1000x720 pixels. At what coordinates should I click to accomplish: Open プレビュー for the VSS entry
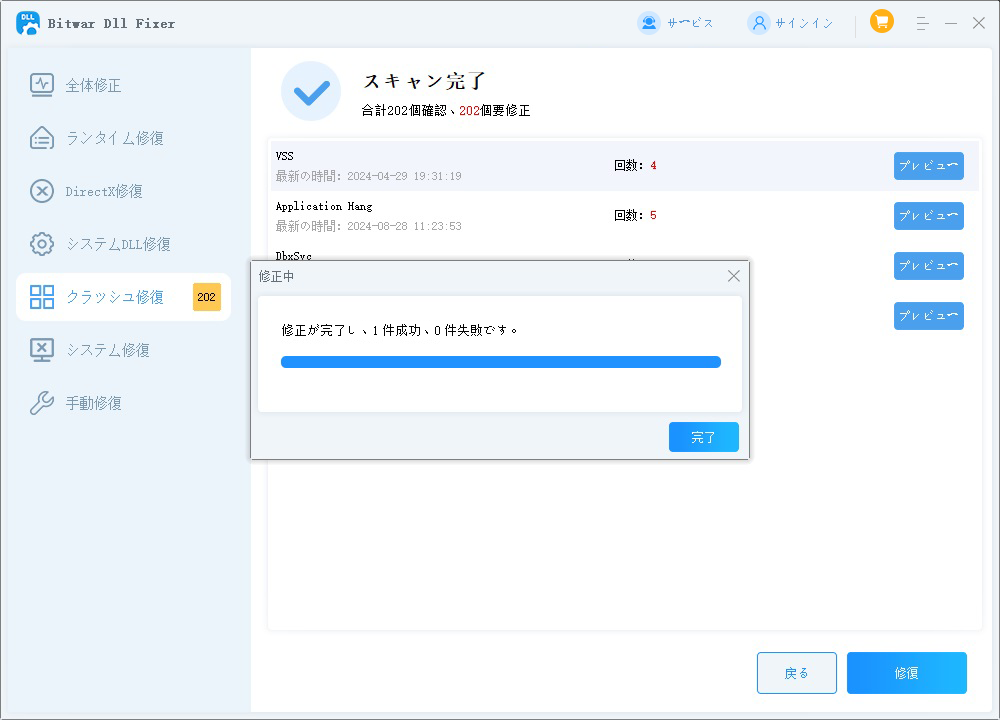click(928, 165)
